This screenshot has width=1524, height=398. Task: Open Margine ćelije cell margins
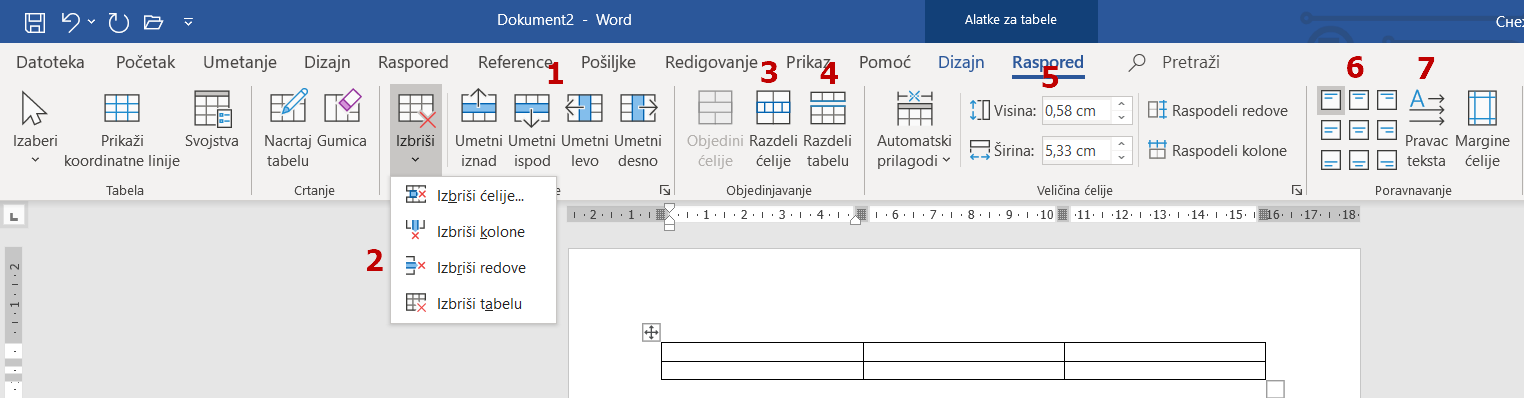tap(1482, 129)
